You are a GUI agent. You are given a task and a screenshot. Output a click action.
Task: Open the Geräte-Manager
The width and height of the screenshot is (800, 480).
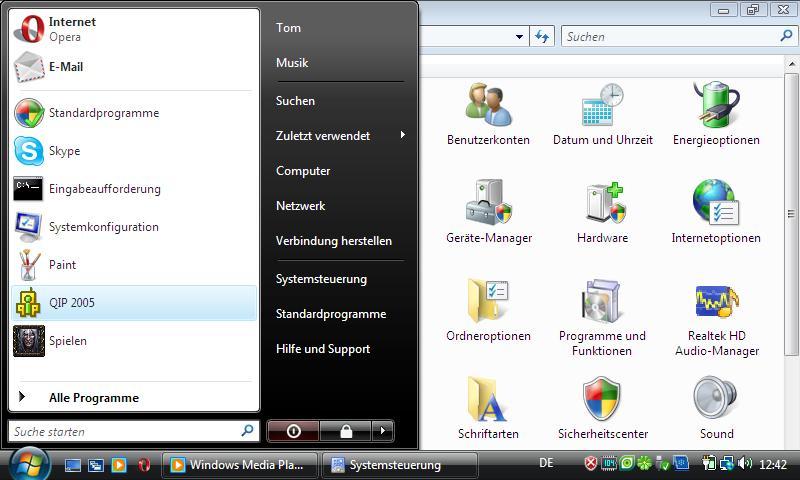[x=489, y=212]
